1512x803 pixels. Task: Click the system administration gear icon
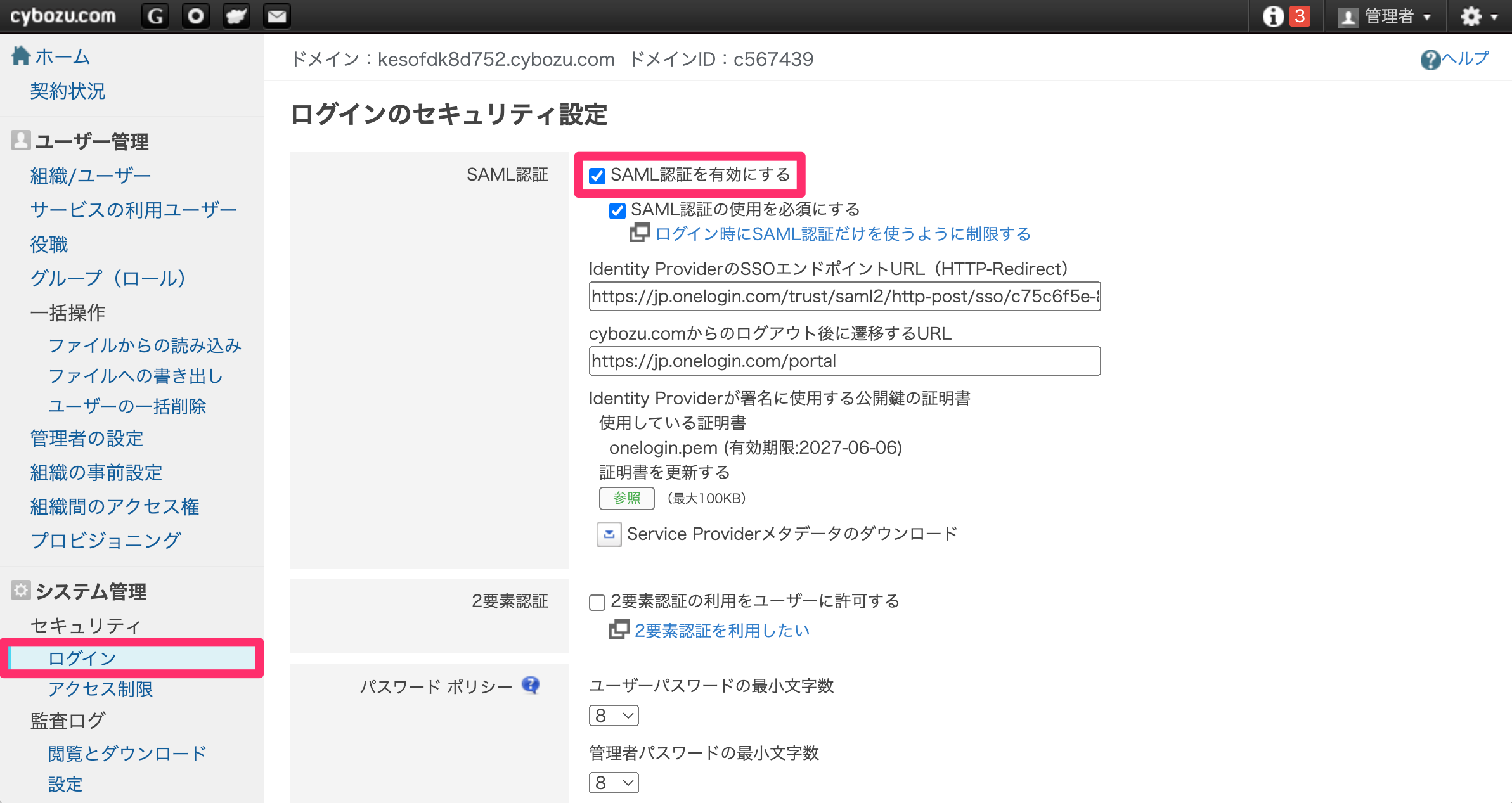pos(21,590)
